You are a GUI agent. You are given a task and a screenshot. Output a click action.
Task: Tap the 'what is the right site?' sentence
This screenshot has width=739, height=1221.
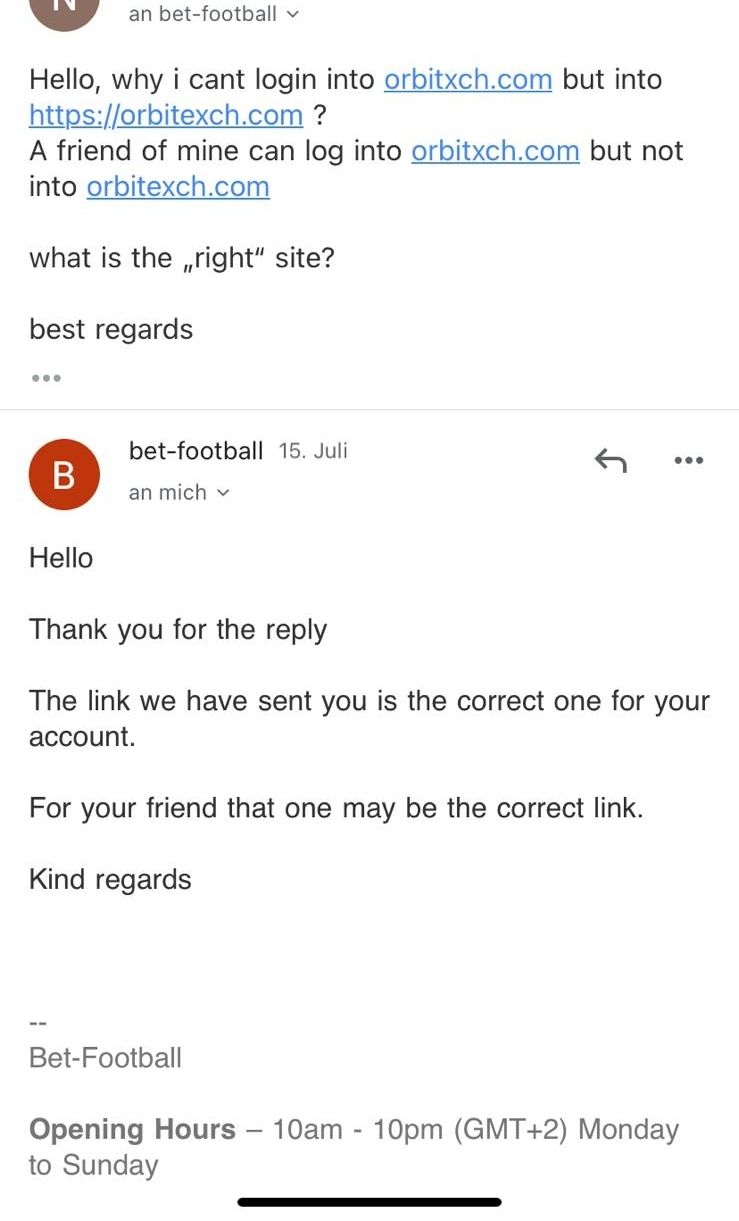pyautogui.click(x=182, y=258)
